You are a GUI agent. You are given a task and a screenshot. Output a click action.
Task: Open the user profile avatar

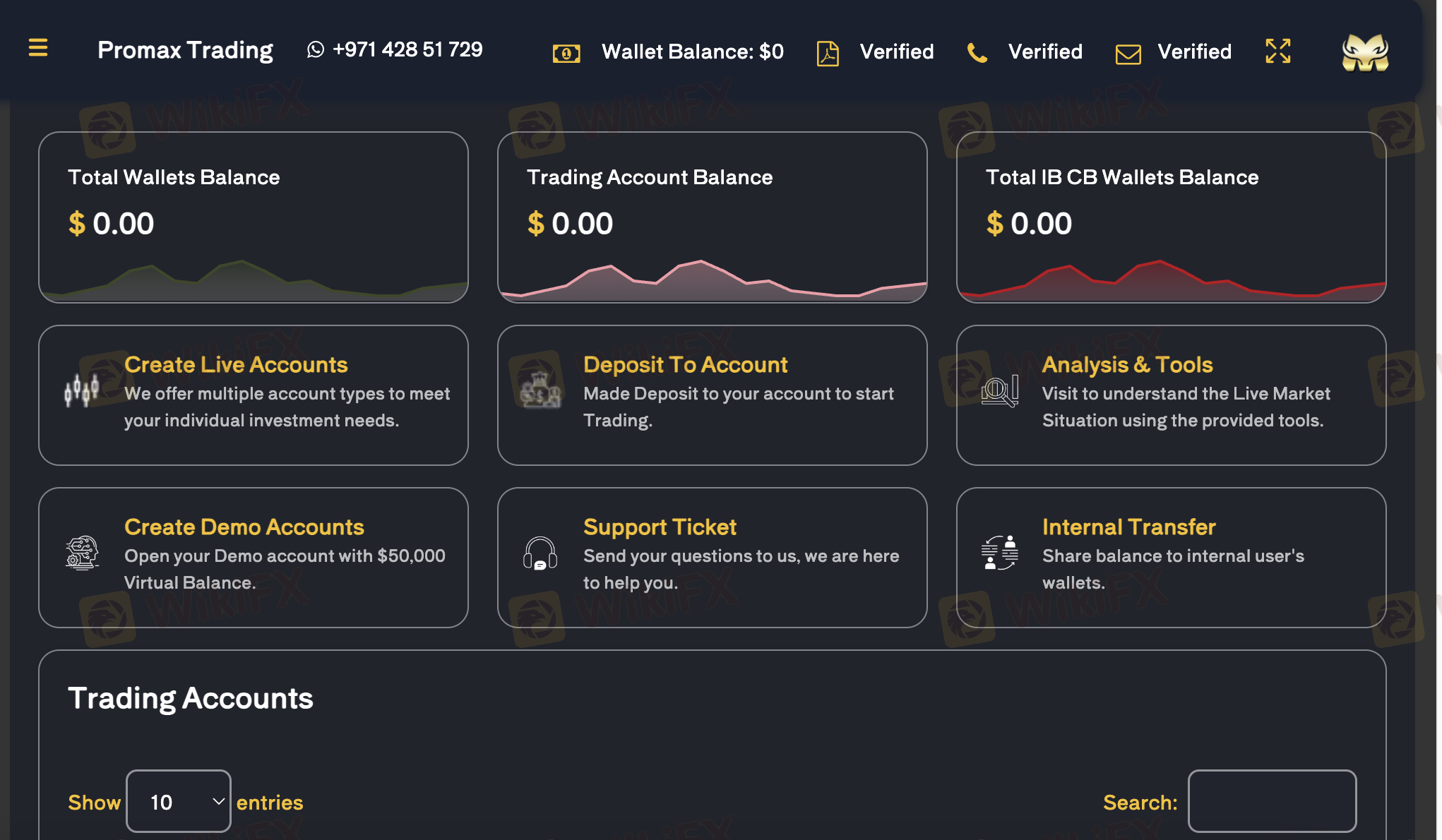coord(1365,53)
